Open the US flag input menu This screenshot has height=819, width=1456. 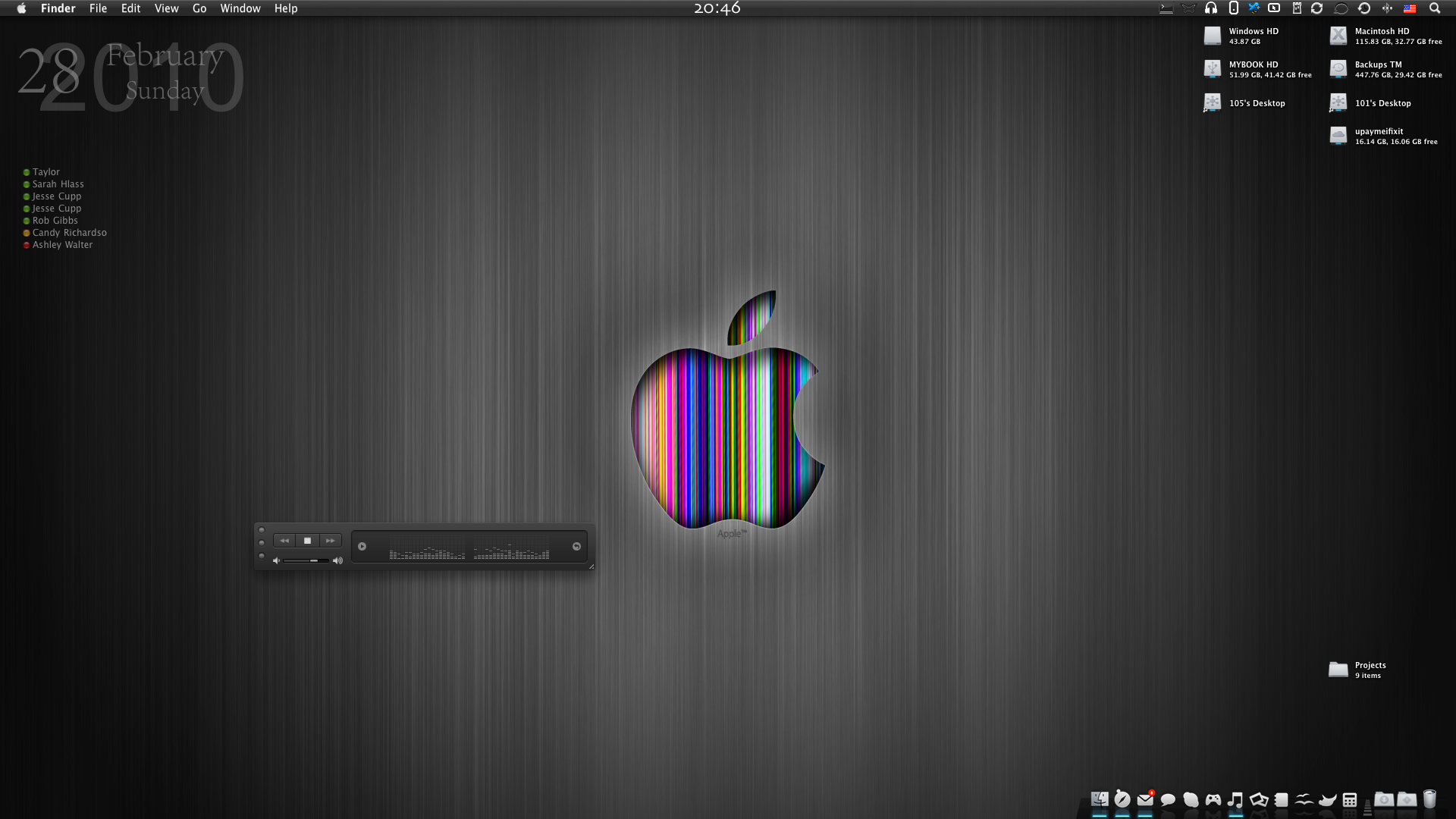click(1410, 8)
